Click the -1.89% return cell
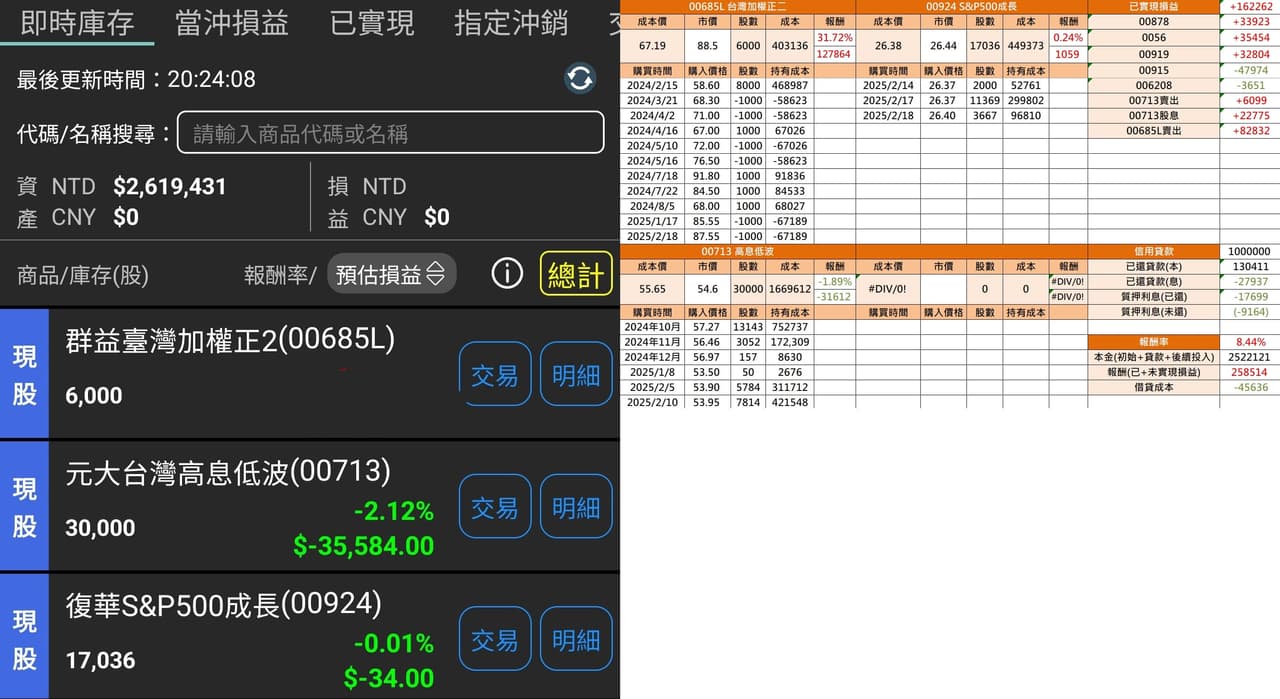Viewport: 1280px width, 699px height. click(x=834, y=281)
